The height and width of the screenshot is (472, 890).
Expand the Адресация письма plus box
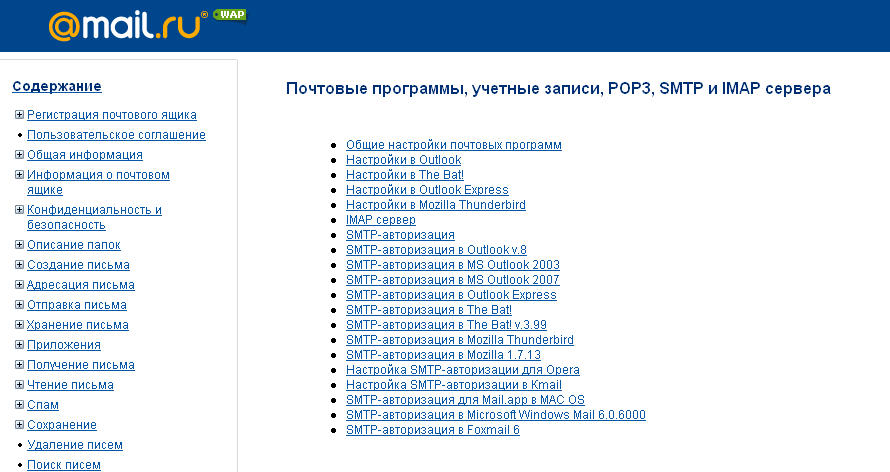coord(19,285)
